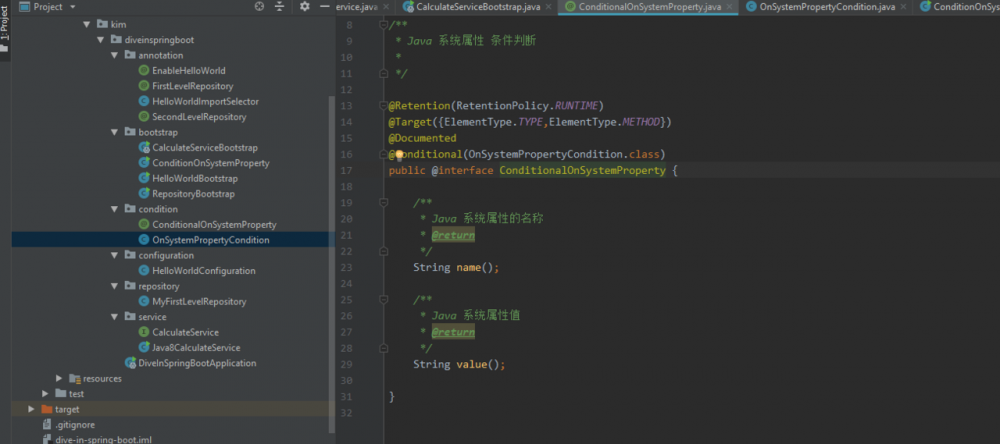Screen dimensions: 1000x444
Task: Close the CalculateServiceBootstrap.java tab
Action: coord(548,7)
